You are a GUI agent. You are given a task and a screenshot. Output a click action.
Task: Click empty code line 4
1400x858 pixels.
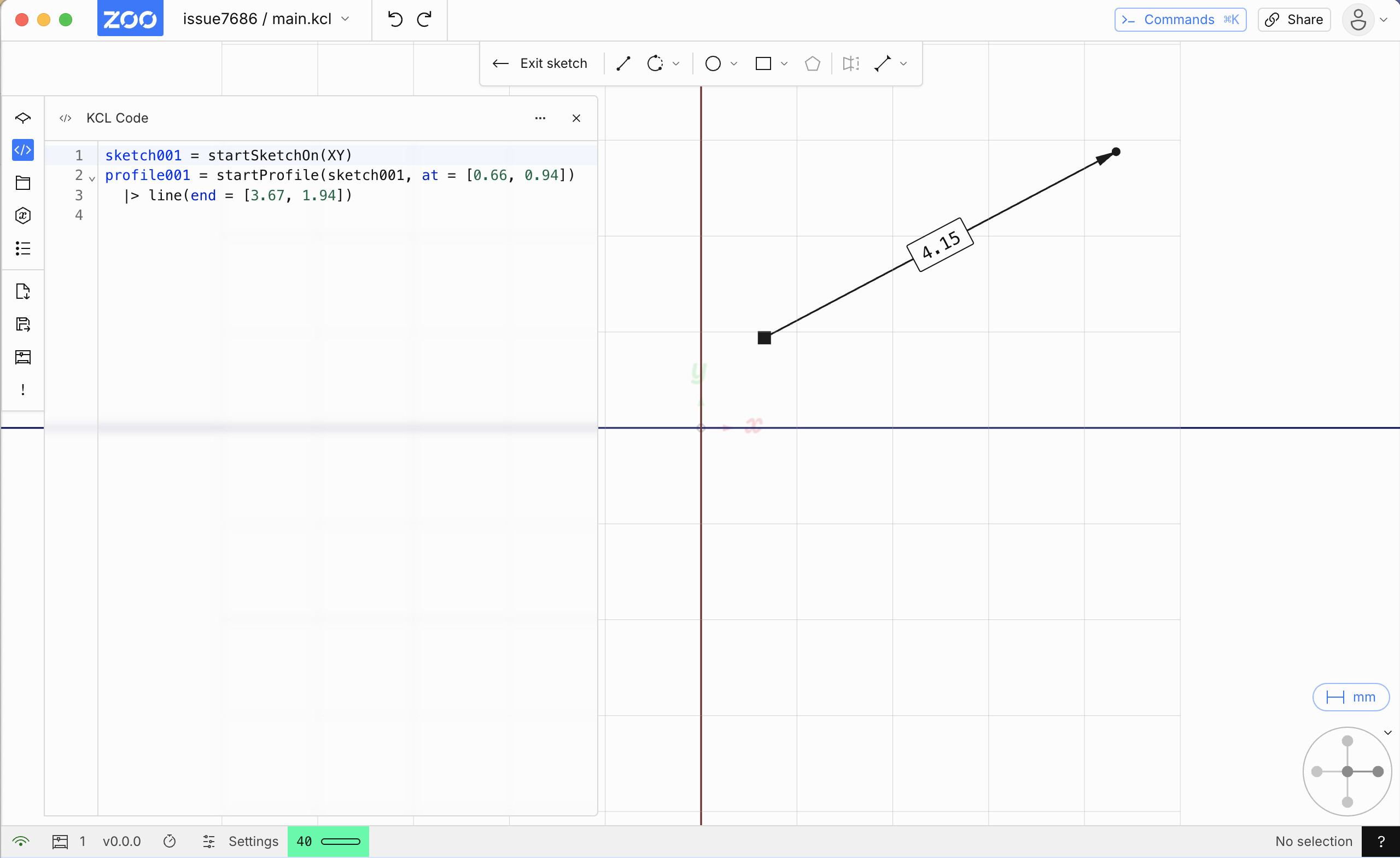[x=347, y=215]
